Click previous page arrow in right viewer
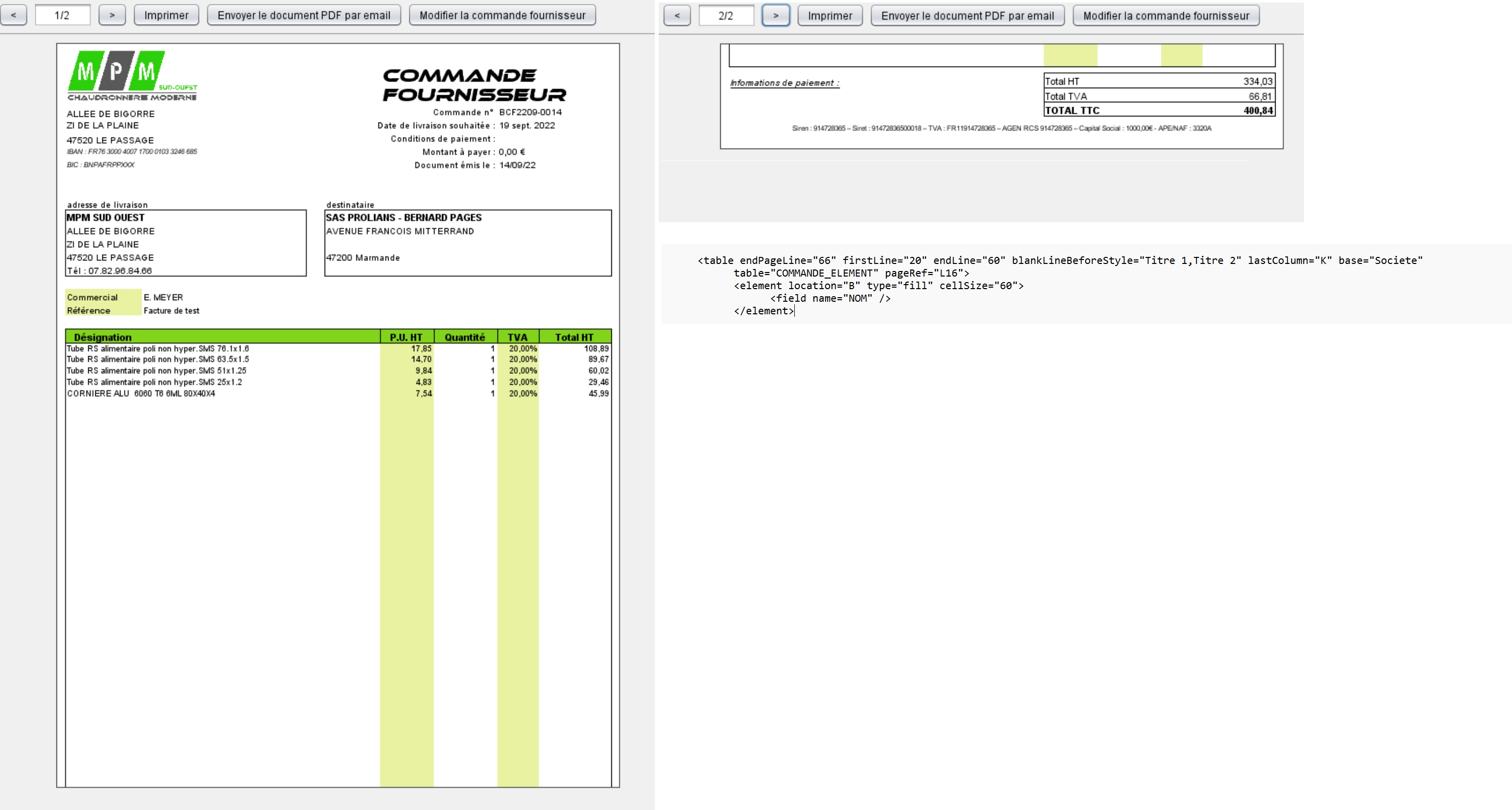Image resolution: width=1512 pixels, height=810 pixels. [x=677, y=16]
